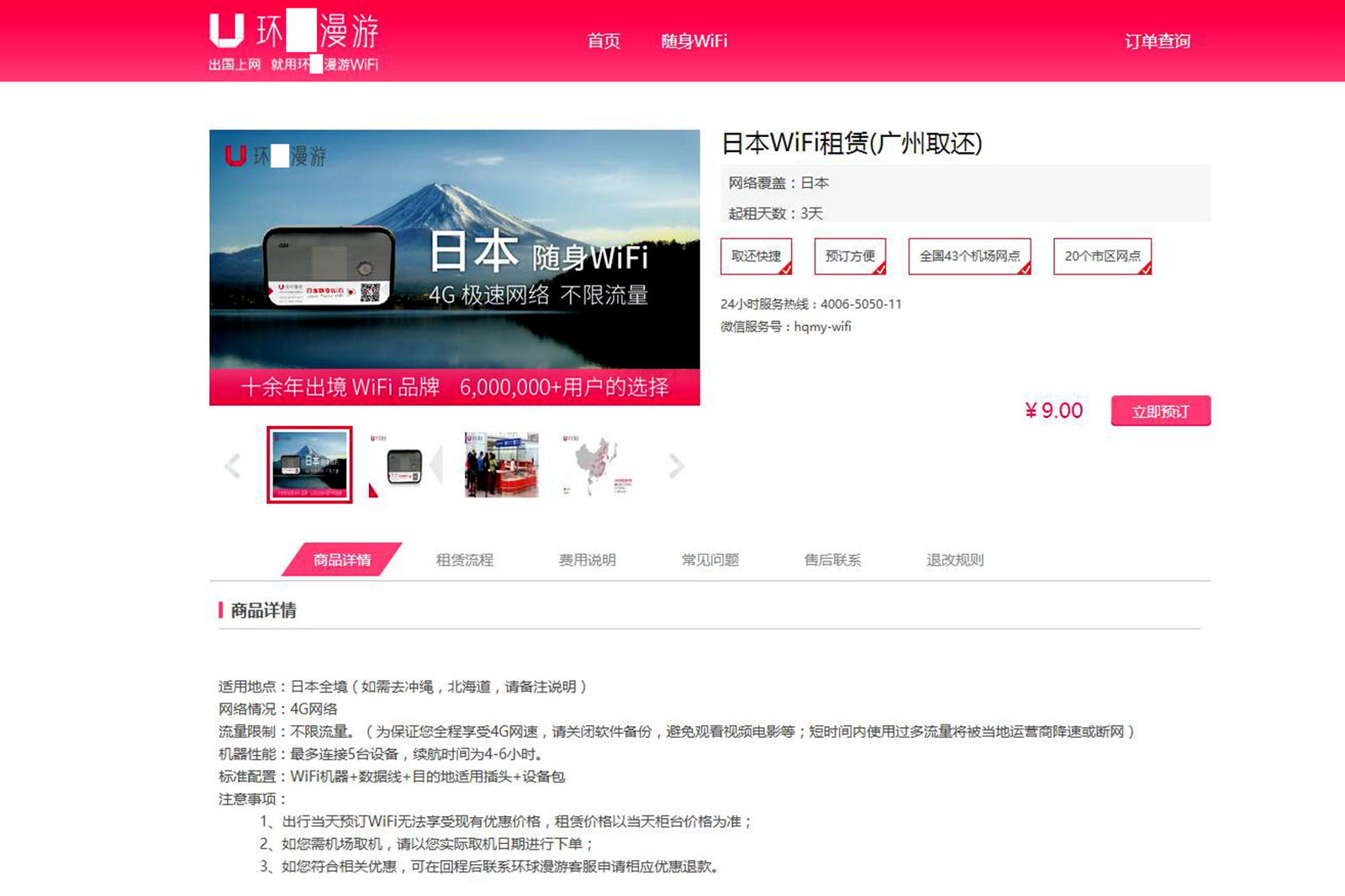Toggle the 取还快捷 checked tag
The width and height of the screenshot is (1345, 896).
[756, 256]
